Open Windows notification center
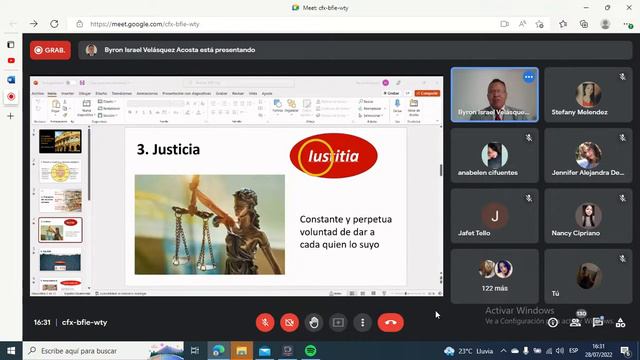 click(625, 351)
